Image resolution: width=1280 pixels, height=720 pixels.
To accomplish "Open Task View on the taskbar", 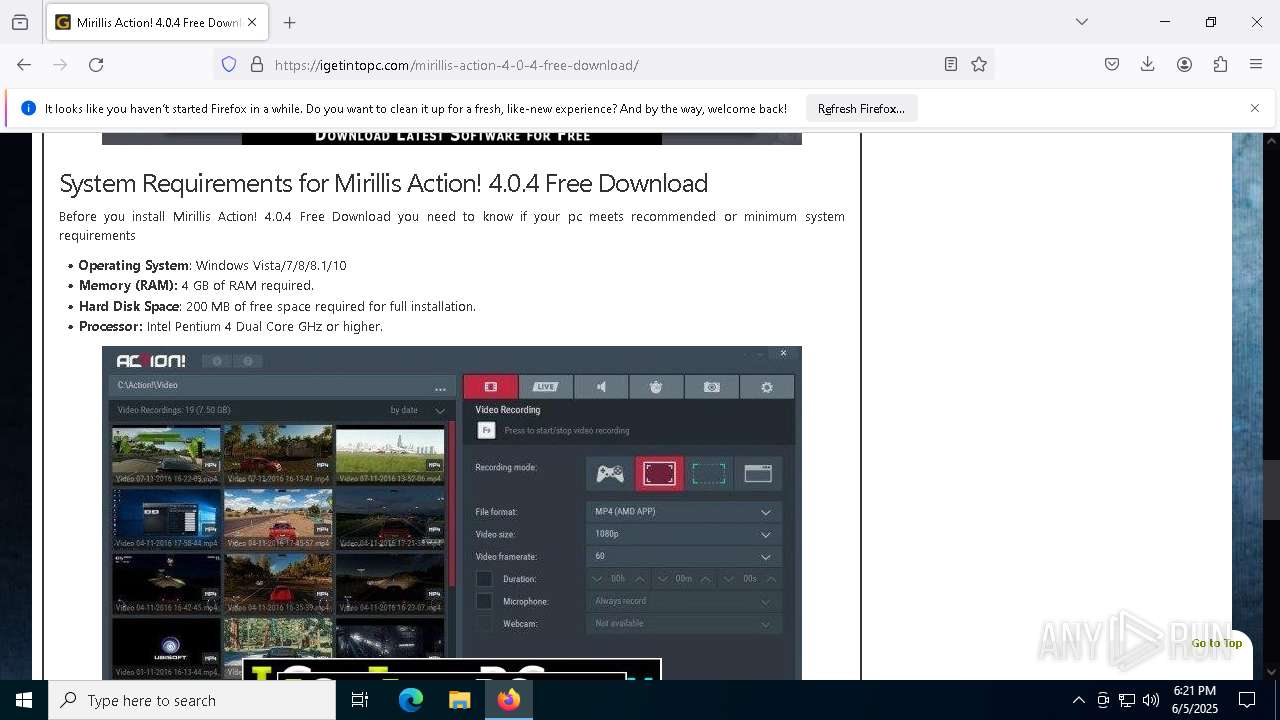I will click(x=360, y=700).
